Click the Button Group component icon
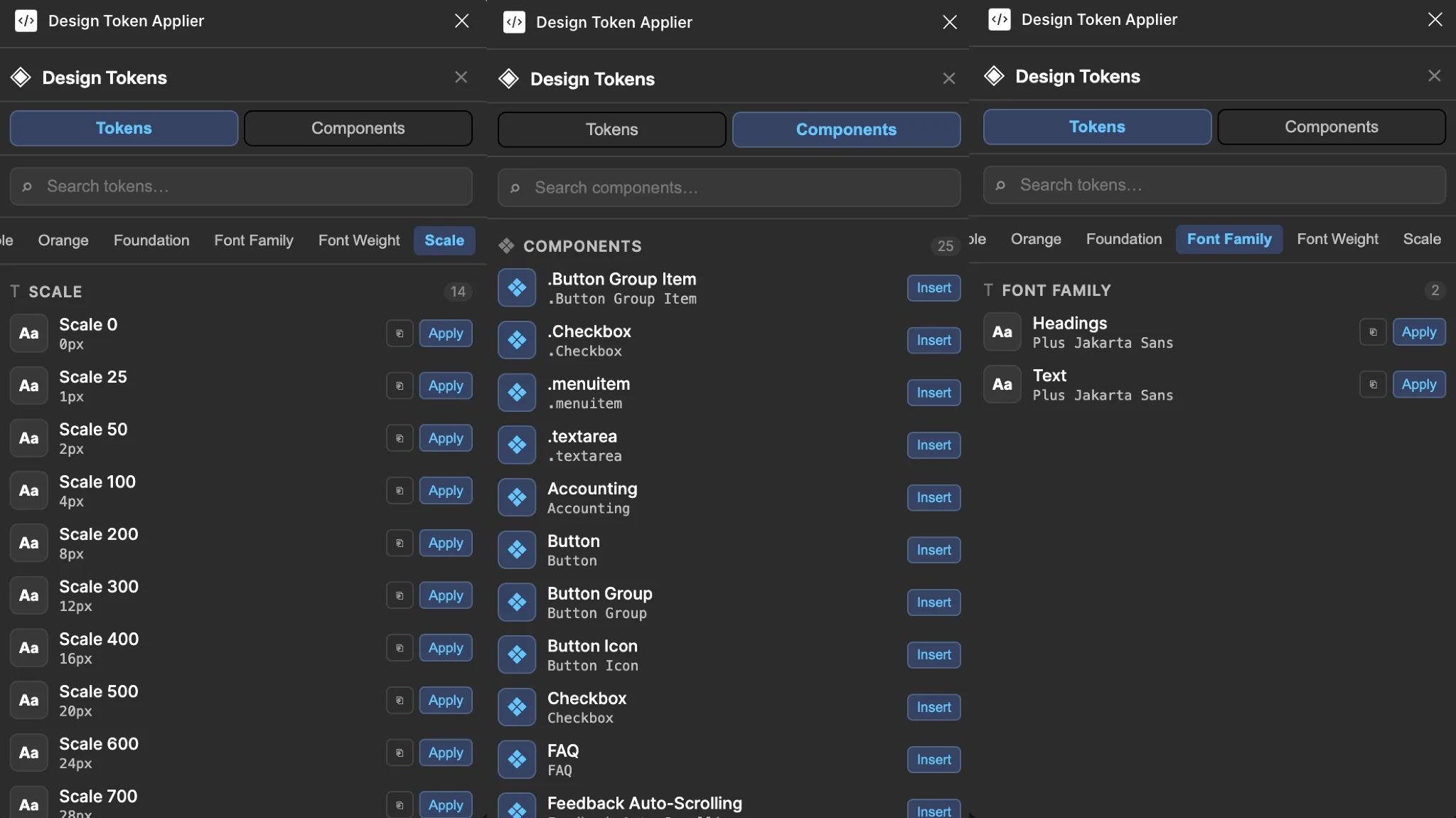 coord(517,602)
